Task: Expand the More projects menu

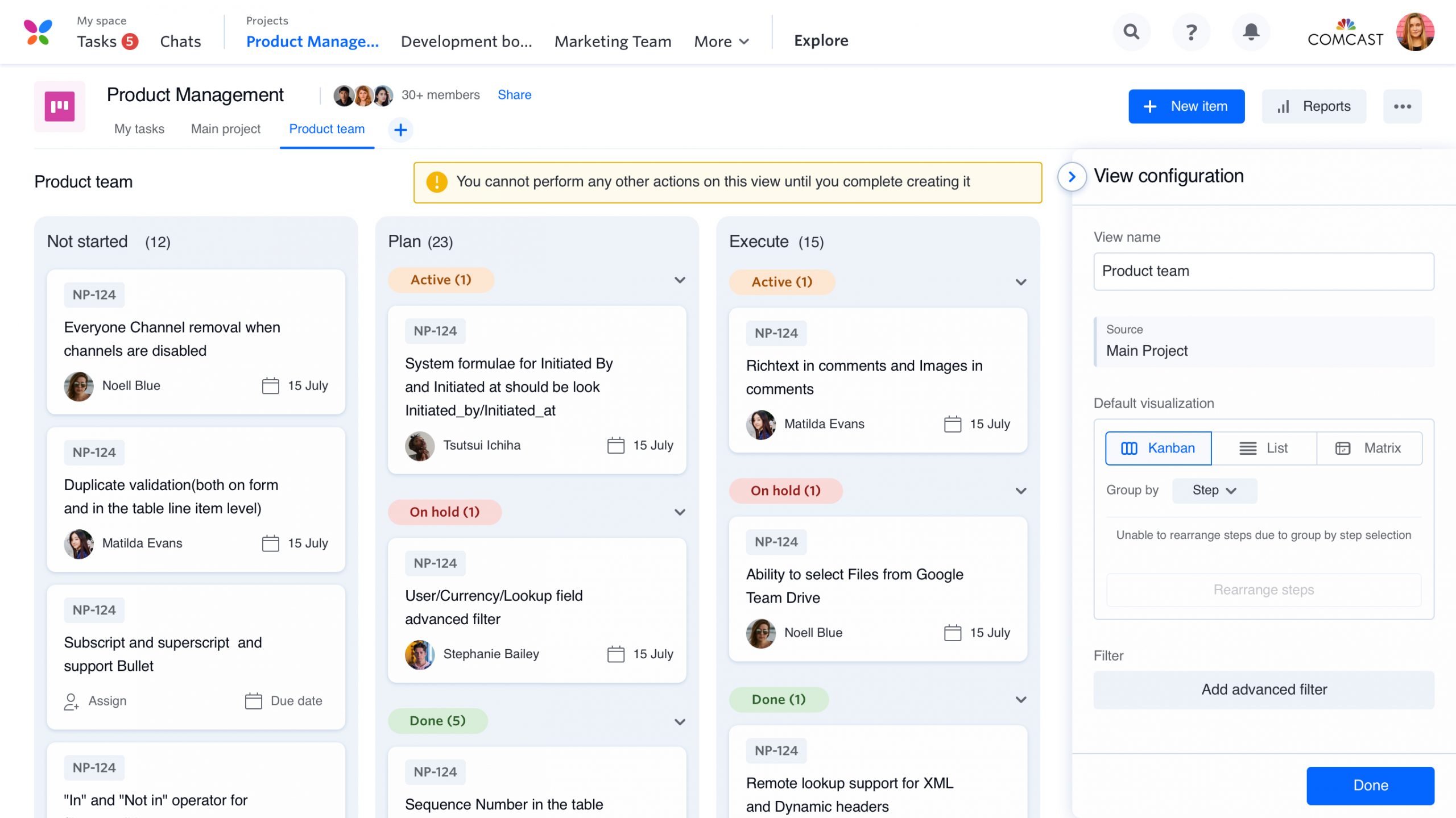Action: point(721,41)
